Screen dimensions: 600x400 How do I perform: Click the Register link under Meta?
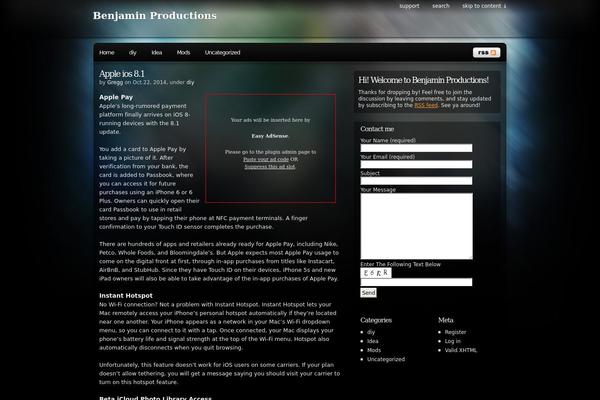tap(455, 332)
